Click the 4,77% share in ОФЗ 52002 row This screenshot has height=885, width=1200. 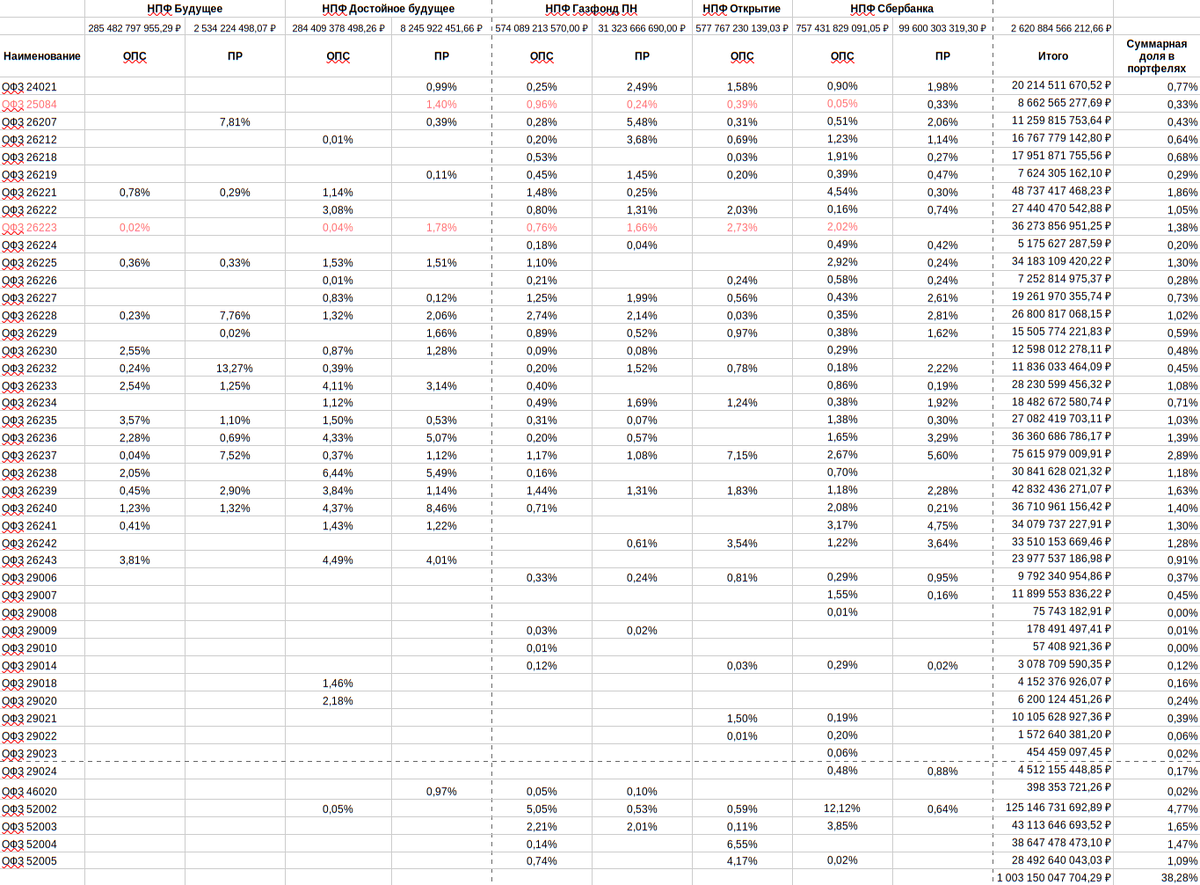(1182, 809)
